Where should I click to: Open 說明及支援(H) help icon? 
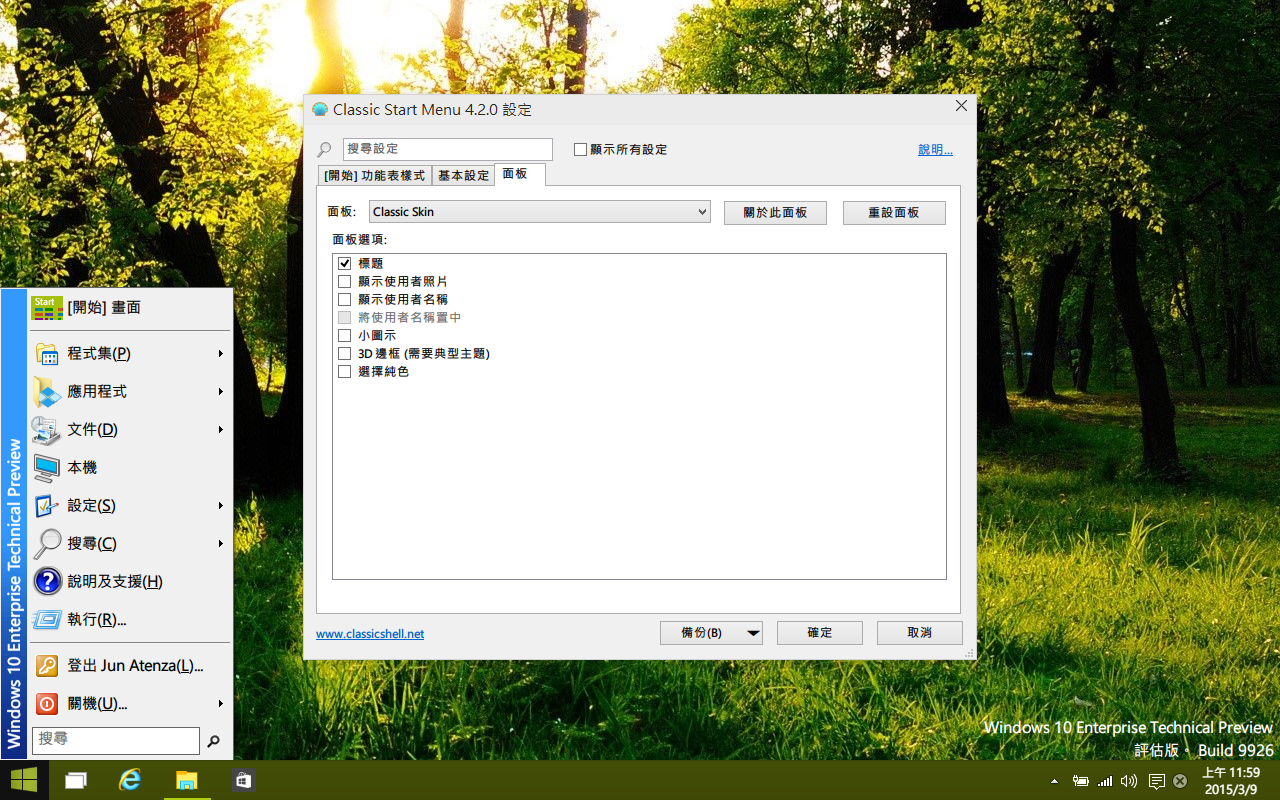click(x=47, y=582)
